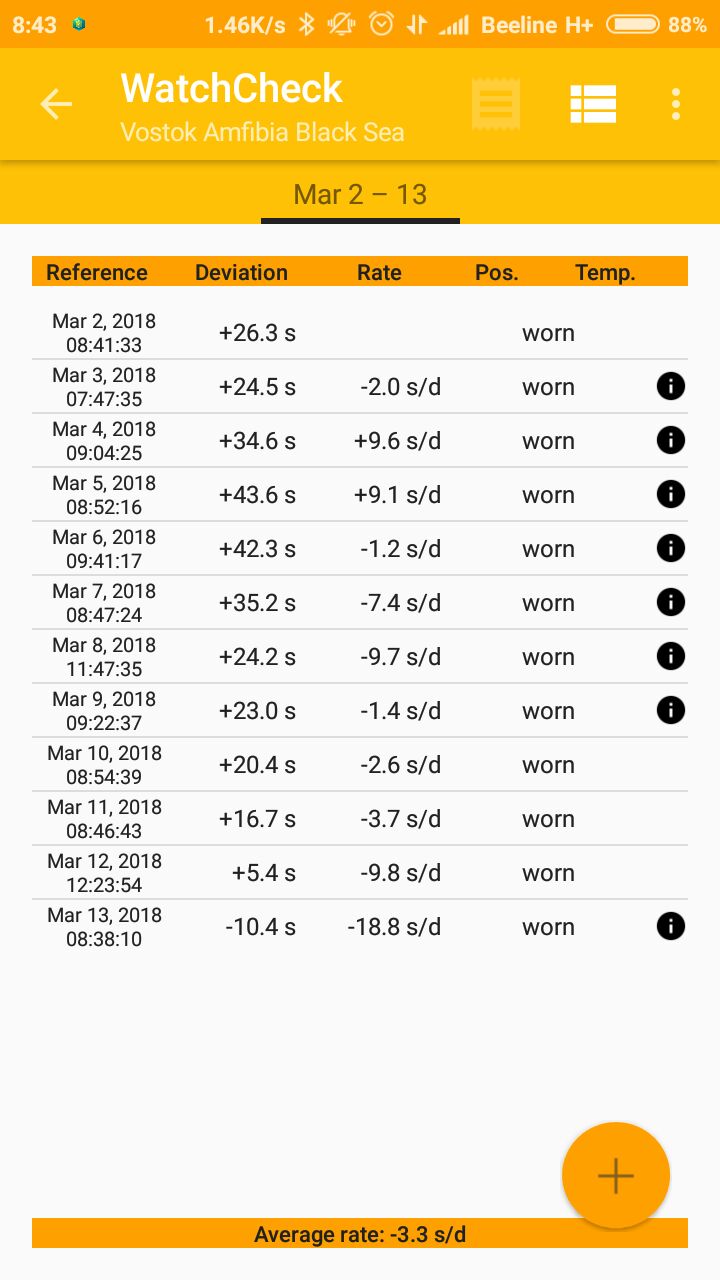Show info for Mar 3 entry

671,387
